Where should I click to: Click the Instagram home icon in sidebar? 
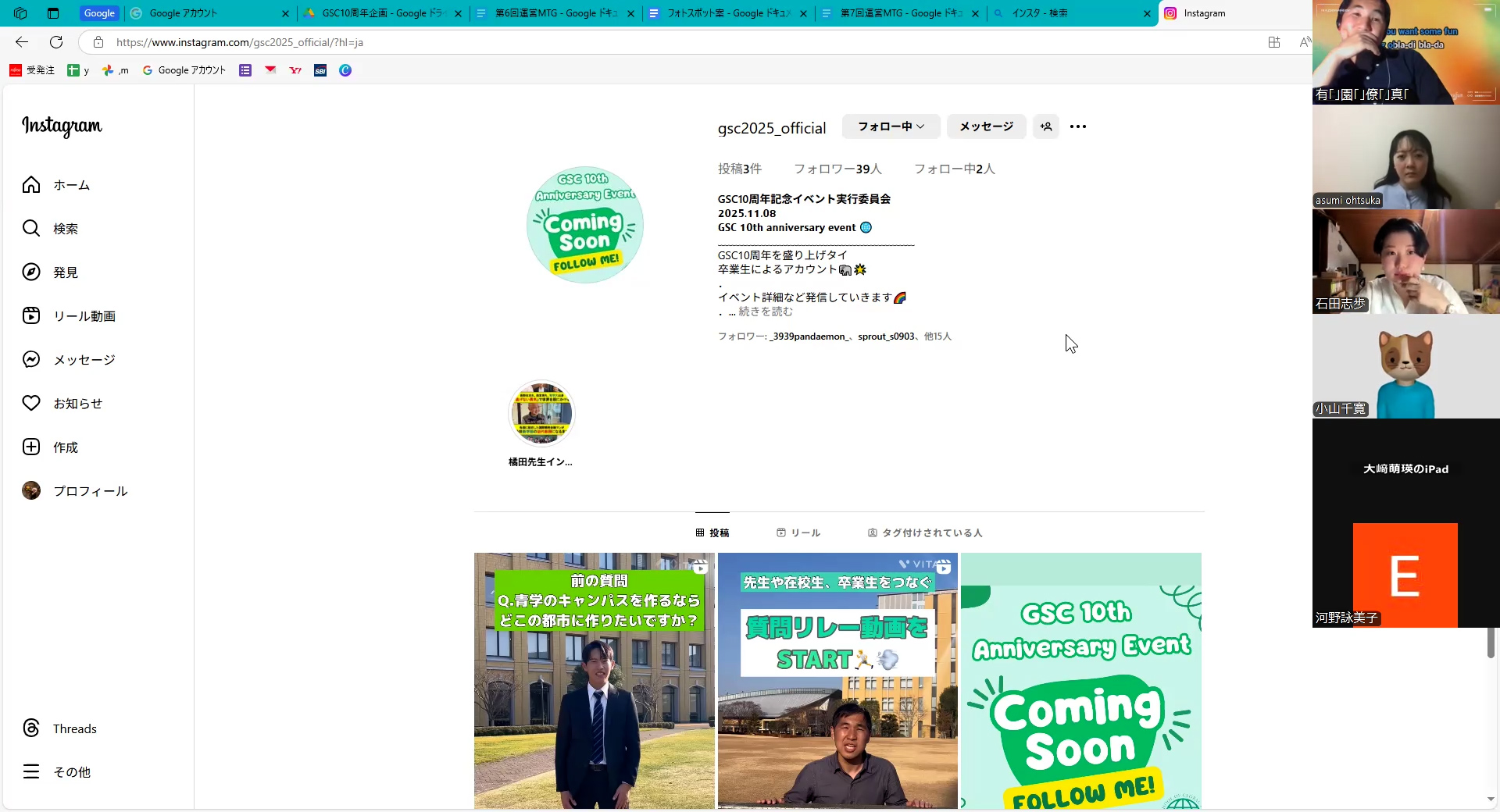(x=31, y=185)
